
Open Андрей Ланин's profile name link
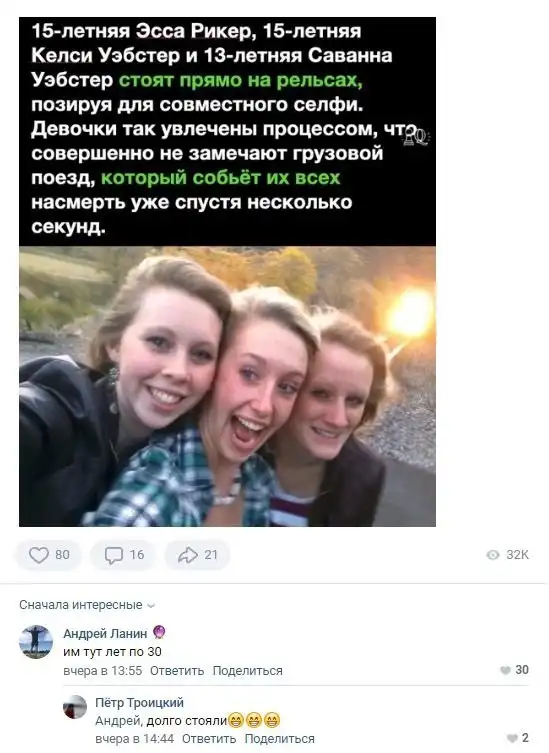105,633
